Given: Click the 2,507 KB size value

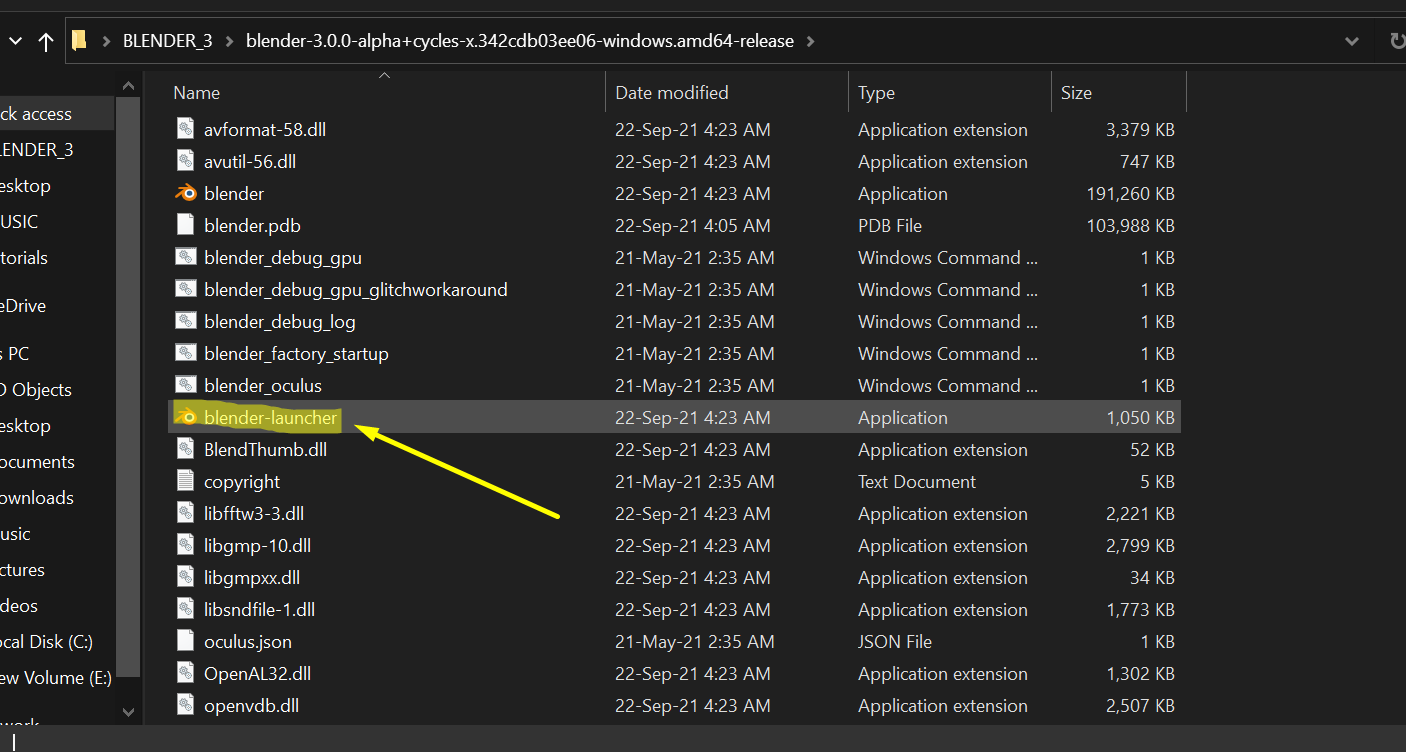Looking at the screenshot, I should click(x=1140, y=705).
